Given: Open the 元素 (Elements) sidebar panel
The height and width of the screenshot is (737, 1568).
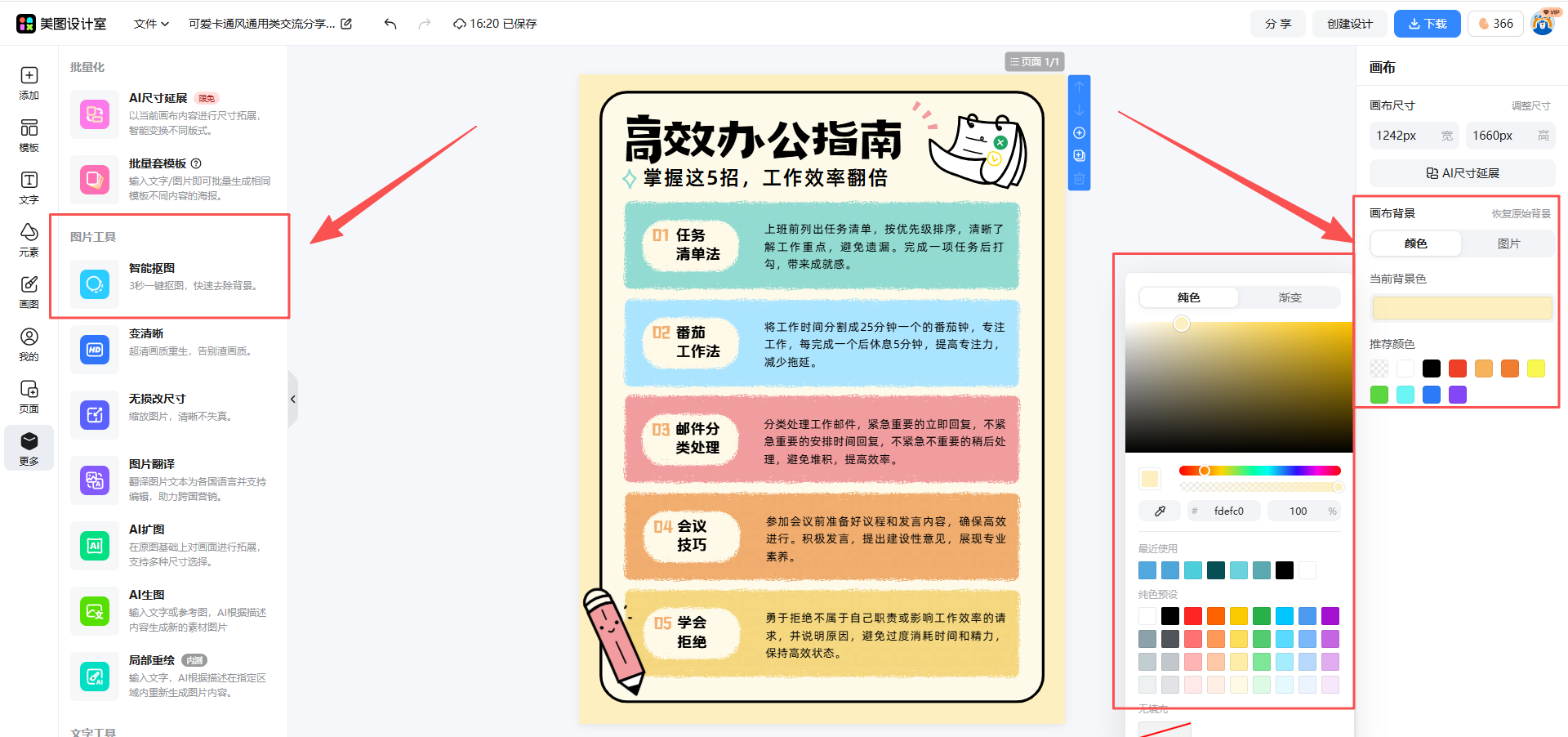Looking at the screenshot, I should 29,240.
